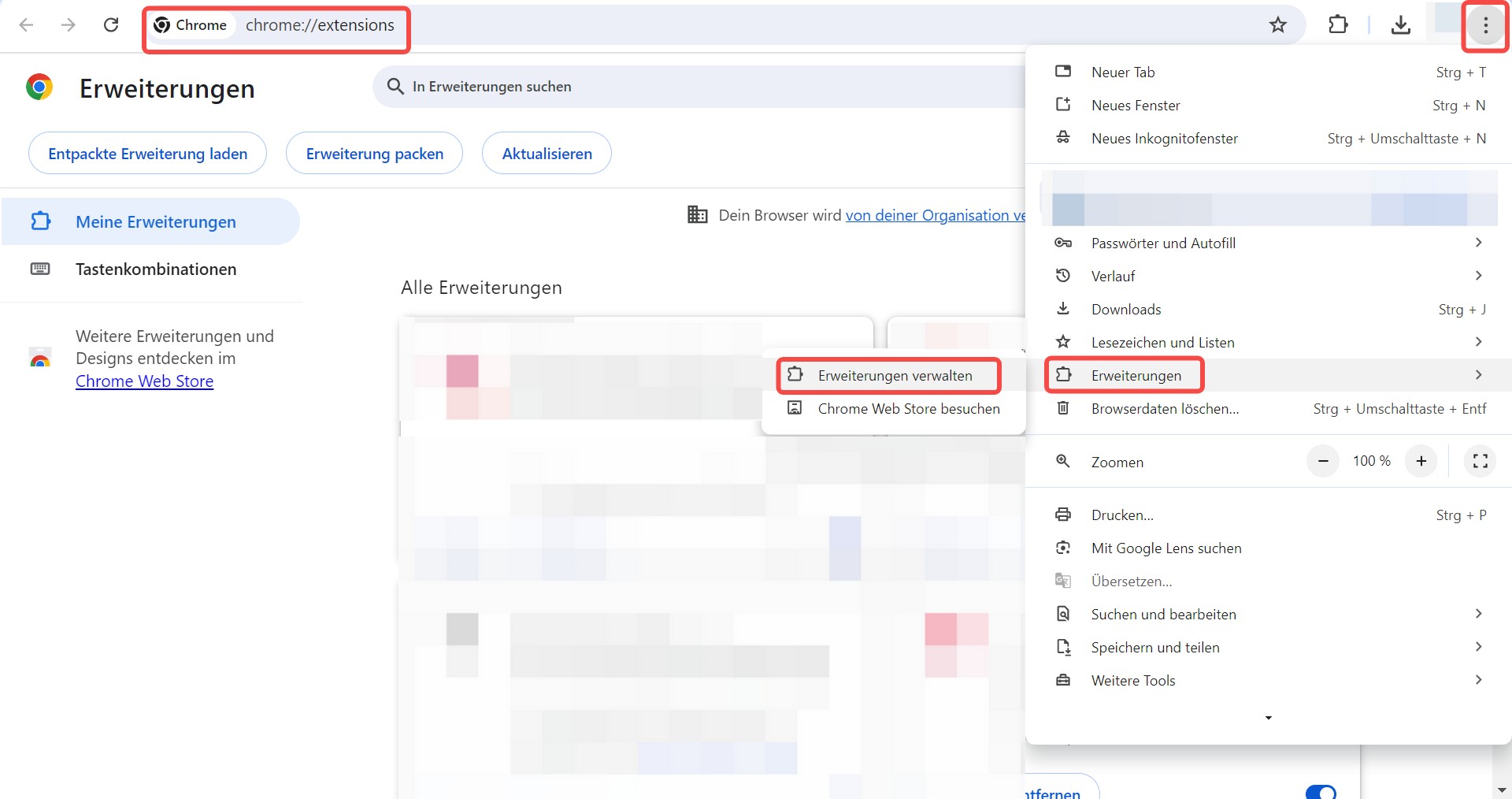The image size is (1512, 799).
Task: Open Tastenkombinationen in the sidebar
Action: tap(150, 269)
